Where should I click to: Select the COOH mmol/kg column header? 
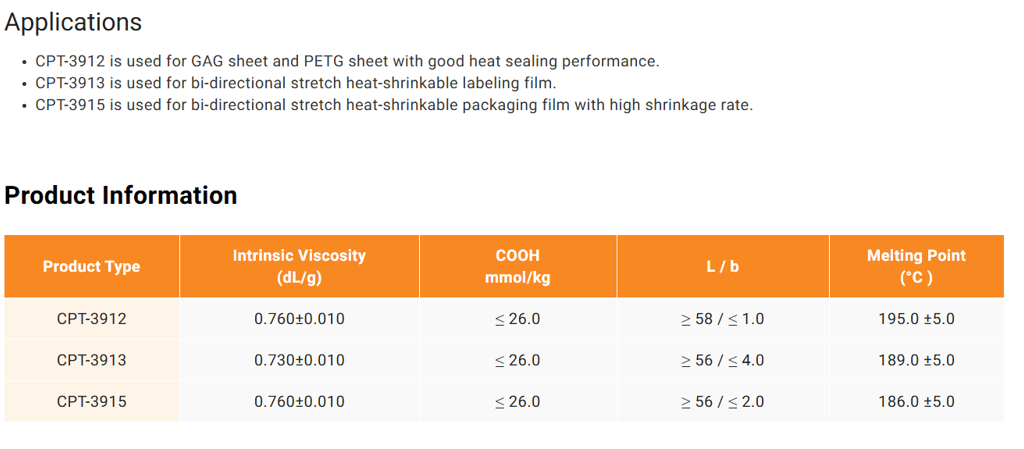pyautogui.click(x=518, y=266)
